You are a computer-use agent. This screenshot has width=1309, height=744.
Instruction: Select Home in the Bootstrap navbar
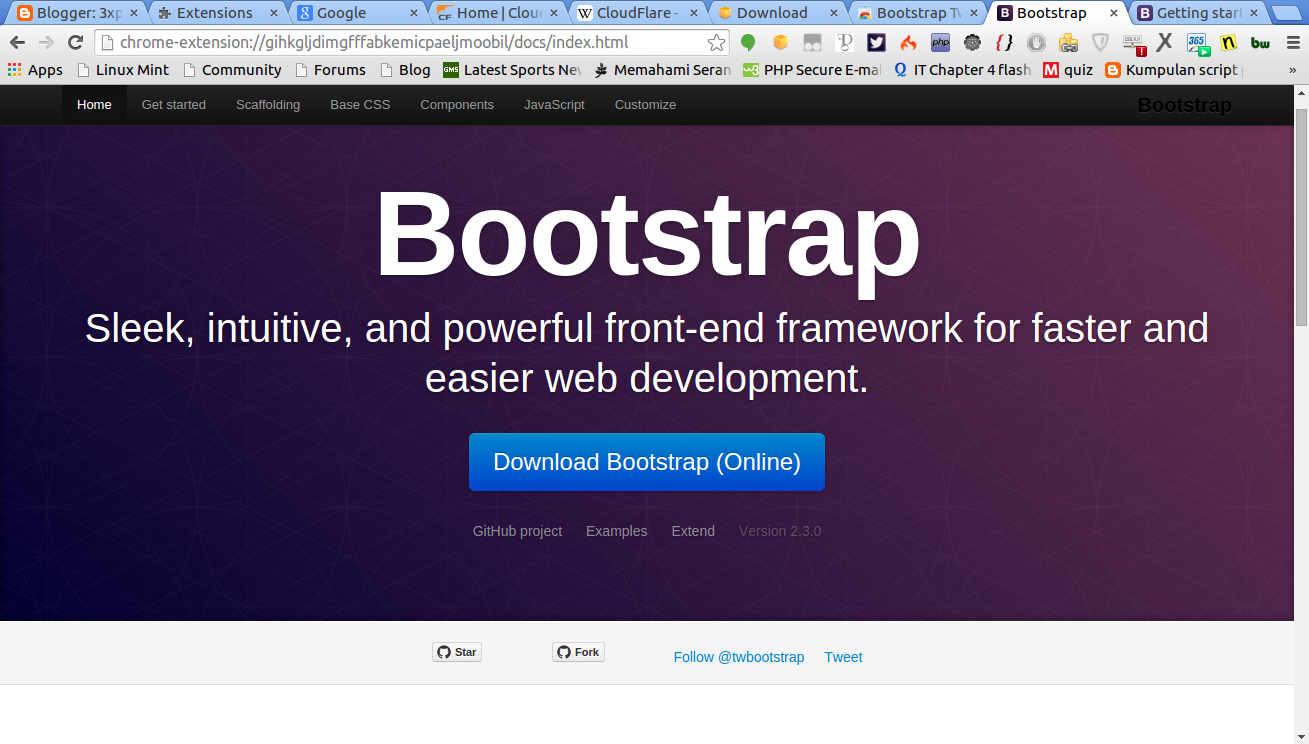coord(94,105)
